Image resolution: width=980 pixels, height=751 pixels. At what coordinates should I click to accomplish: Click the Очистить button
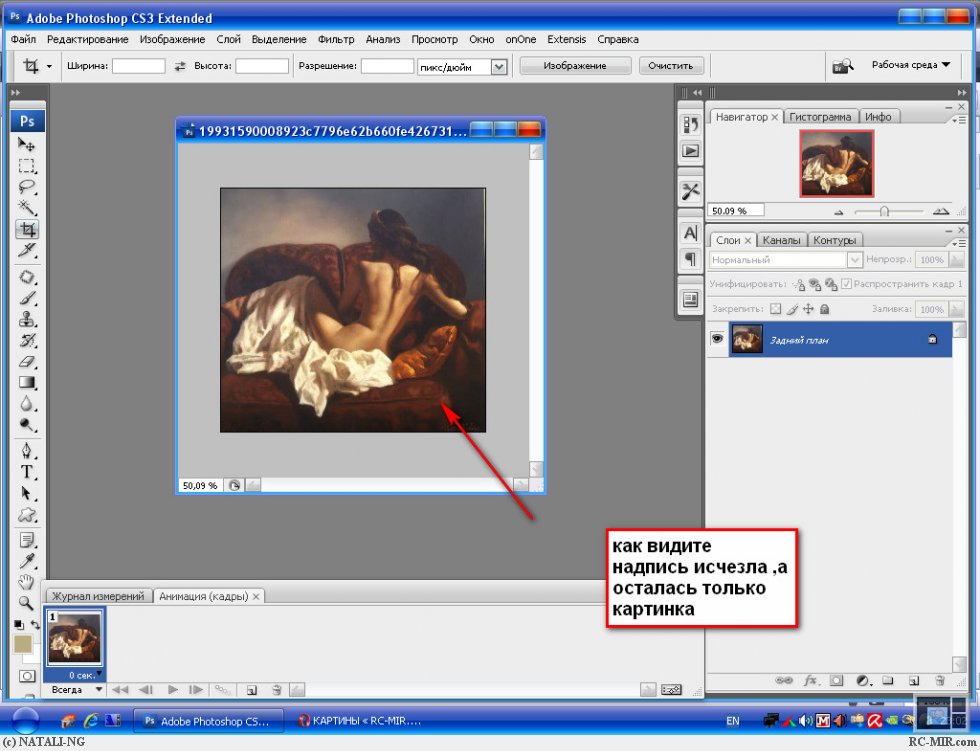pos(671,66)
